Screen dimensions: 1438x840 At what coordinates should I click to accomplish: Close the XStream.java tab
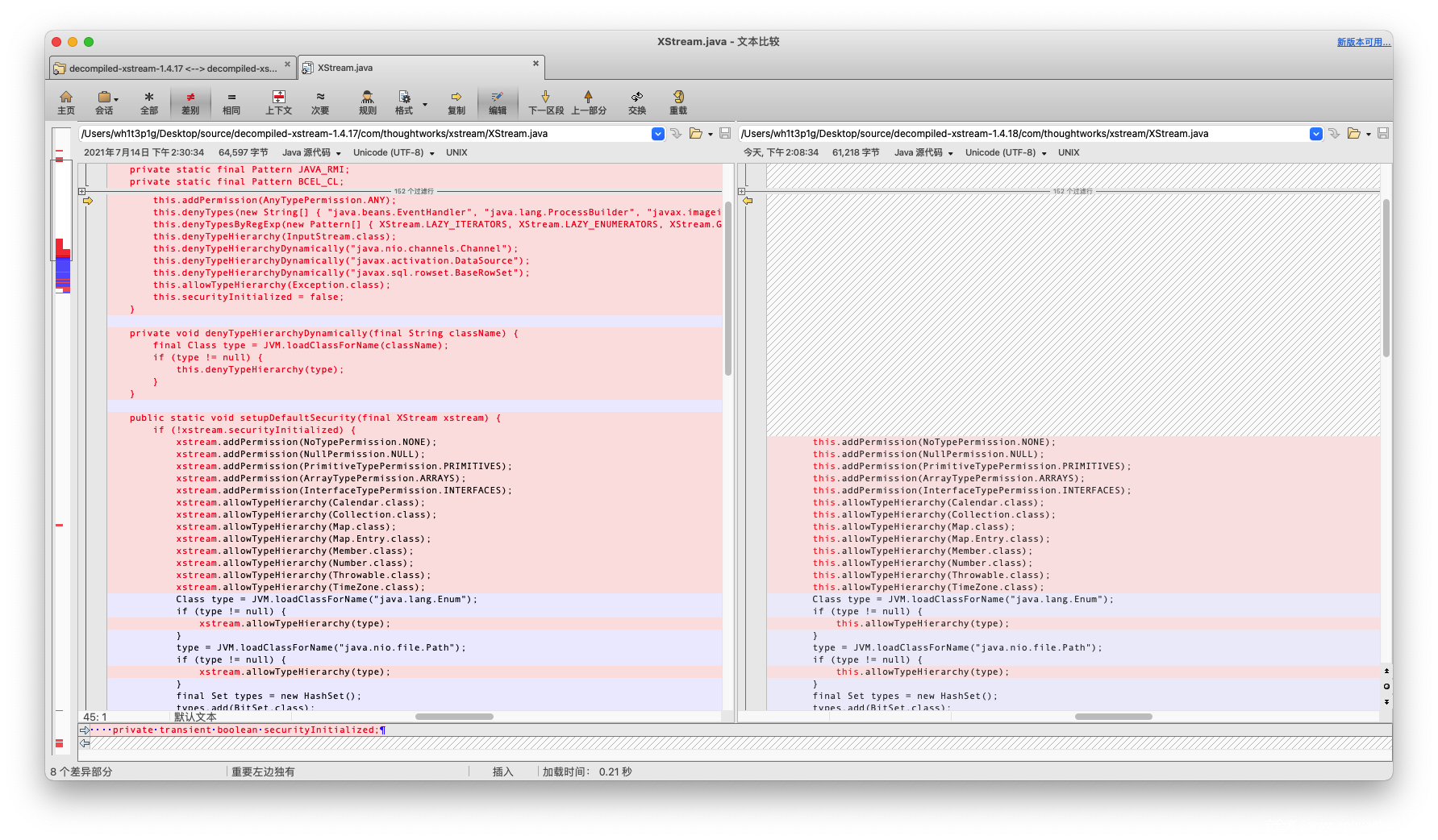pos(536,64)
